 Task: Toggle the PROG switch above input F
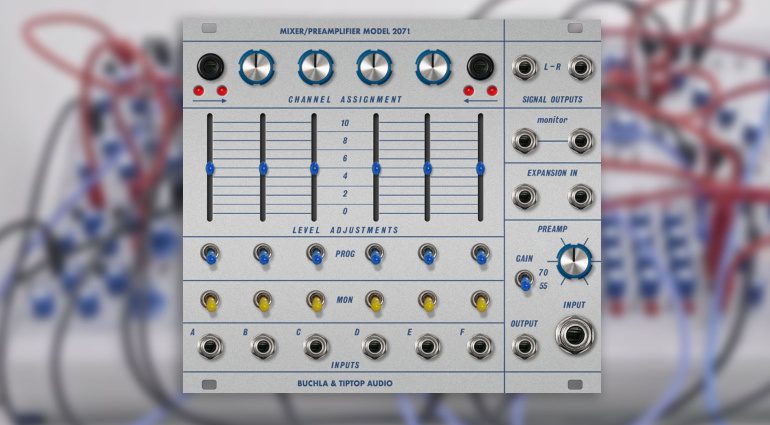point(481,254)
